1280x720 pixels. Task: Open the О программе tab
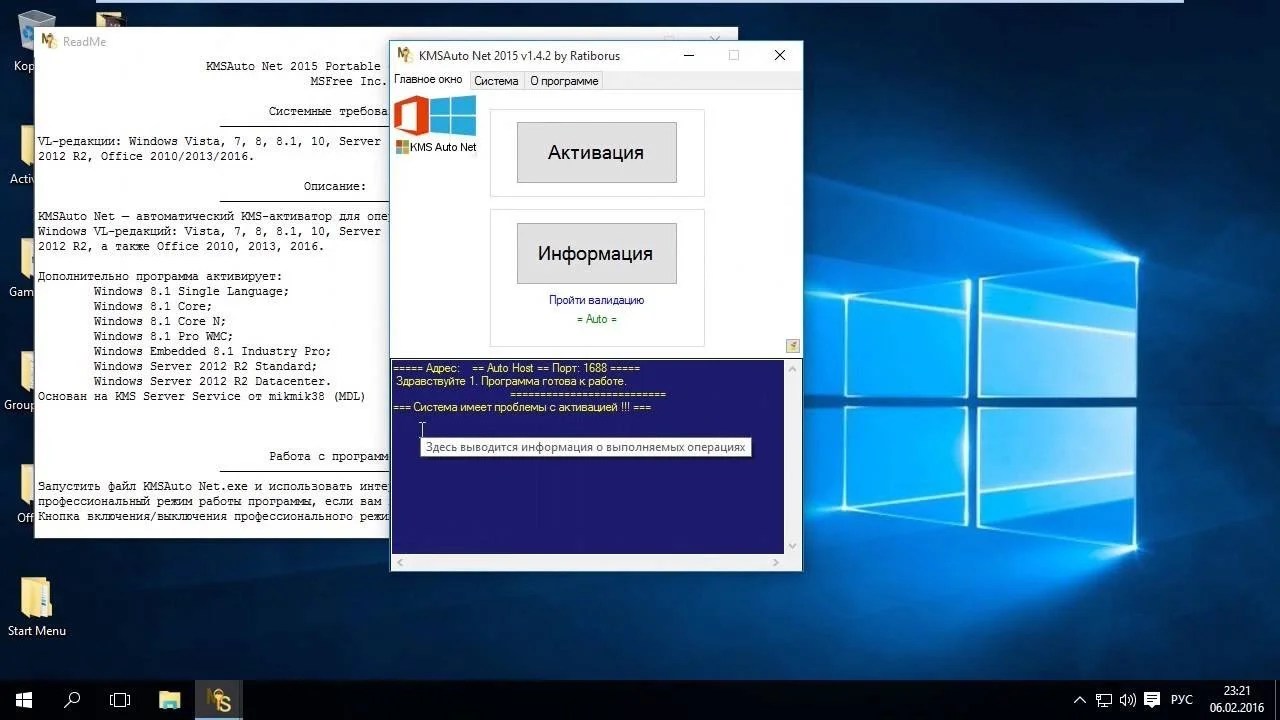coord(563,80)
